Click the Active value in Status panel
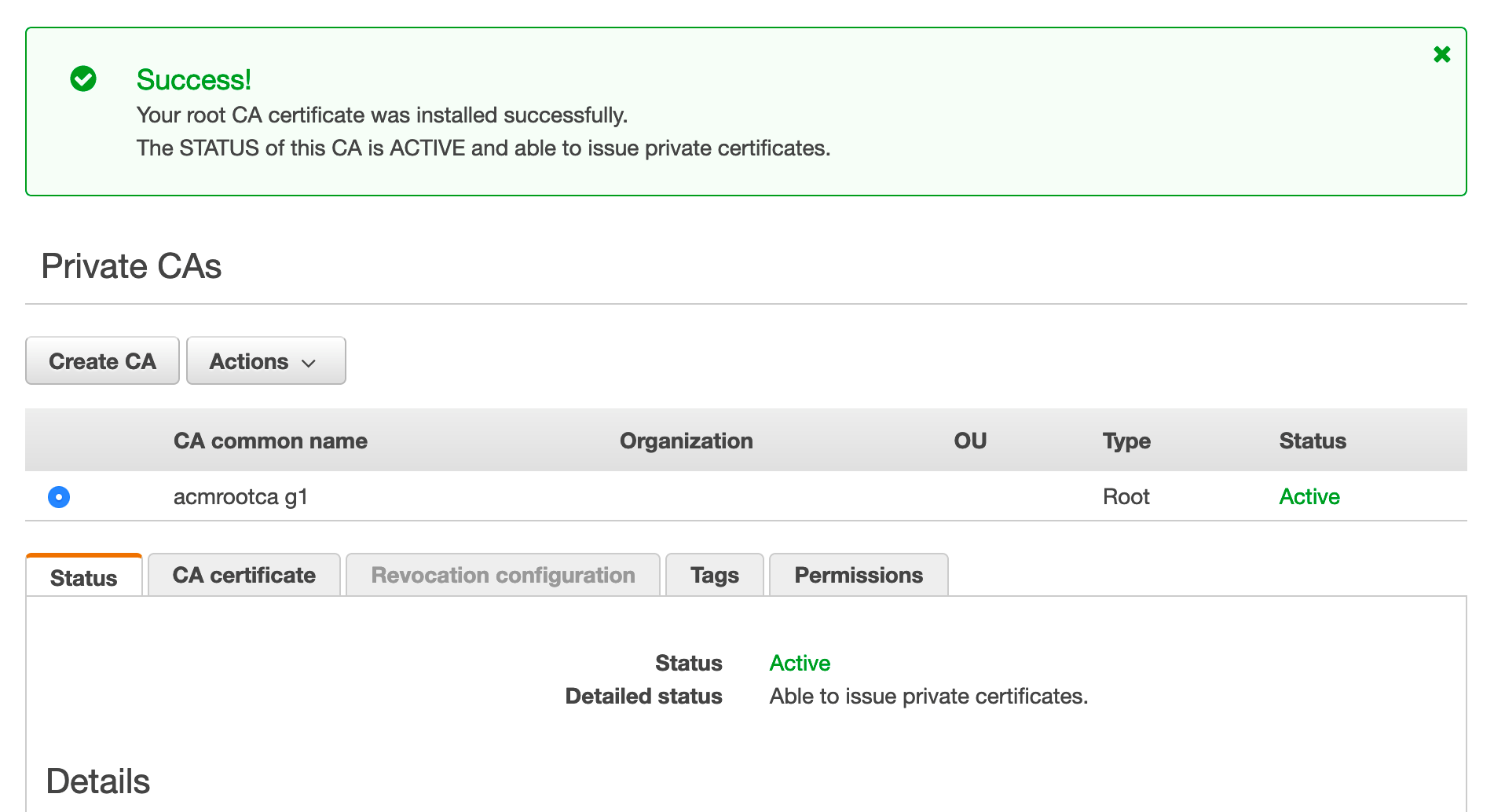The image size is (1505, 812). (800, 663)
